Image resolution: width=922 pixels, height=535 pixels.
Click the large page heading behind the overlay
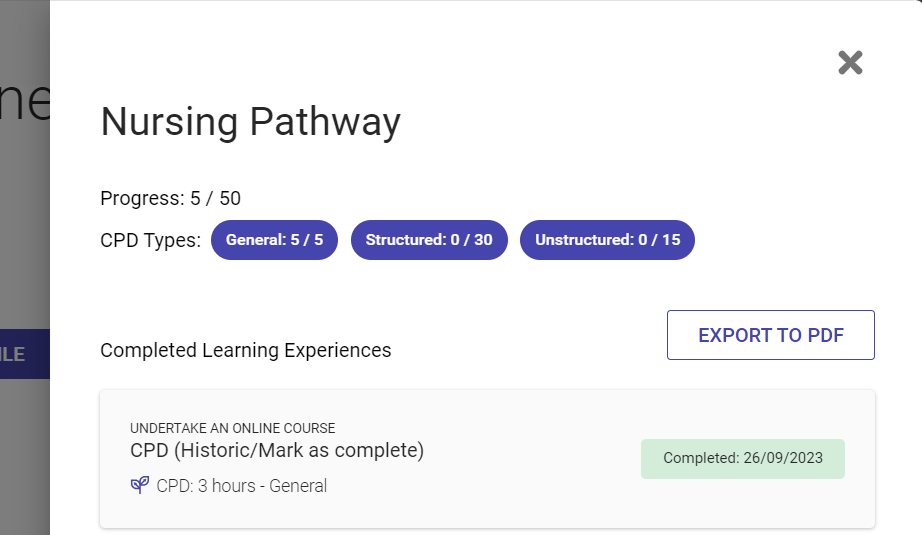coord(24,105)
